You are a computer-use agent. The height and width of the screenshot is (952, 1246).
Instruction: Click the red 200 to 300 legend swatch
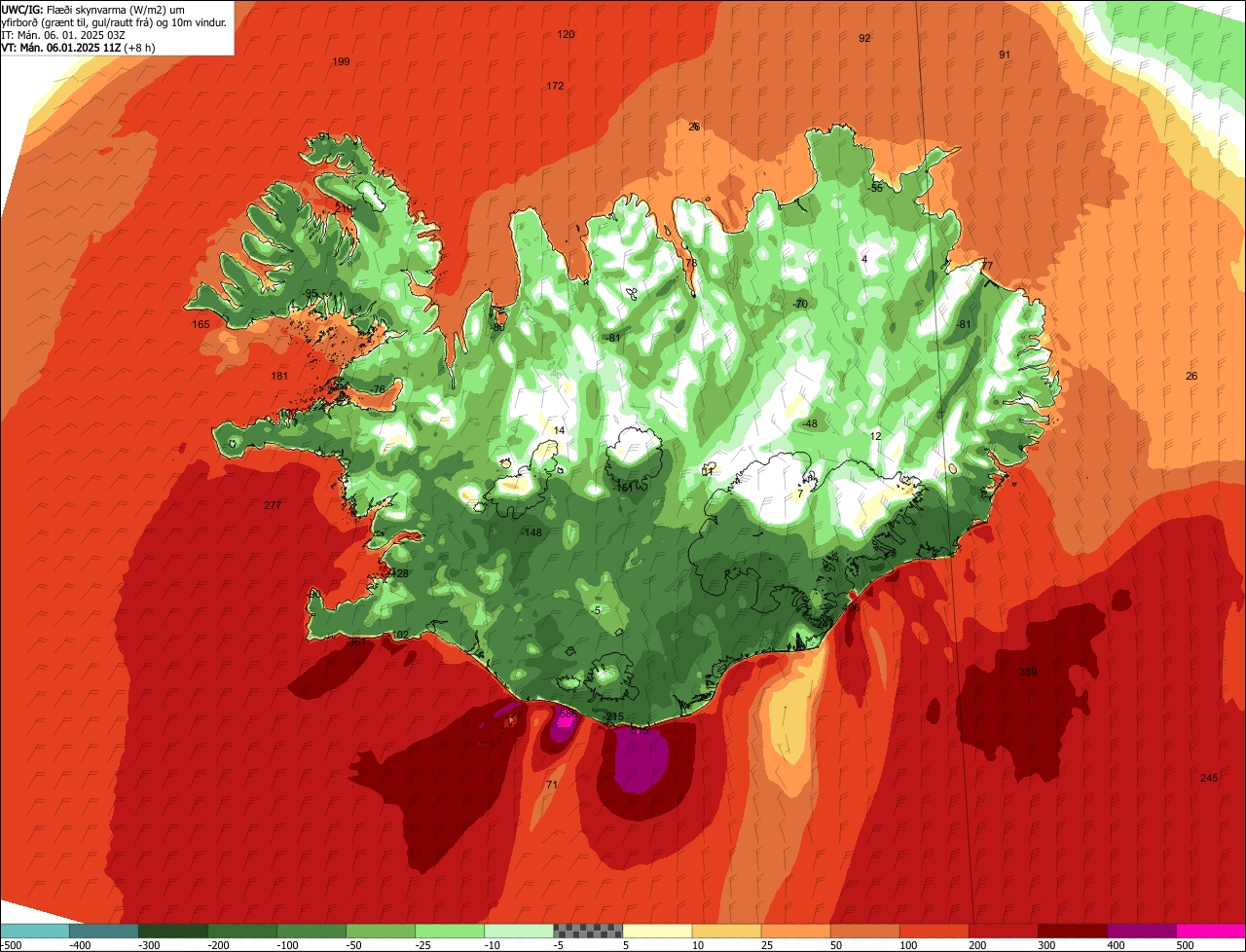1002,931
